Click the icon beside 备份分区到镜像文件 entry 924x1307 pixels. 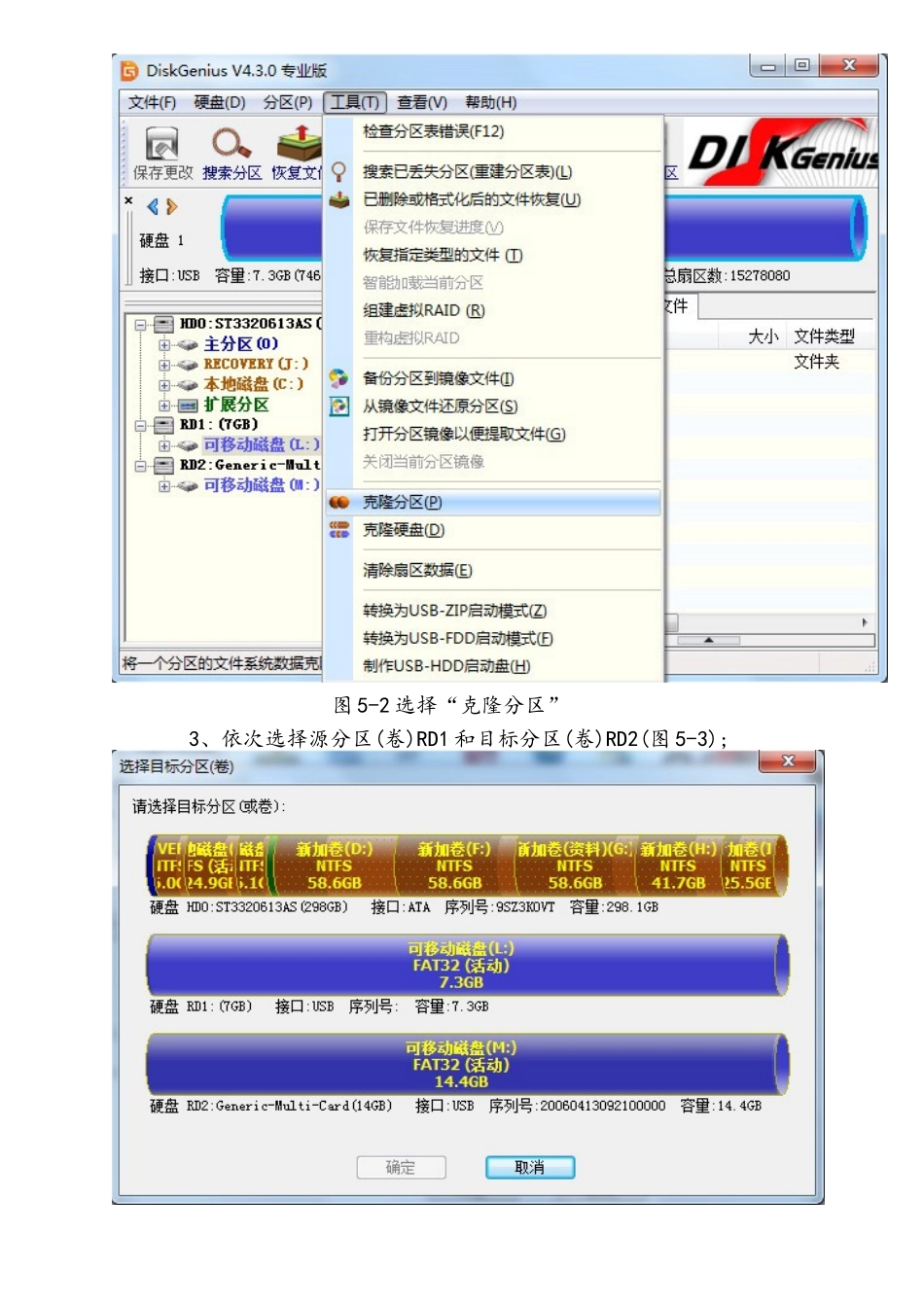(x=338, y=378)
